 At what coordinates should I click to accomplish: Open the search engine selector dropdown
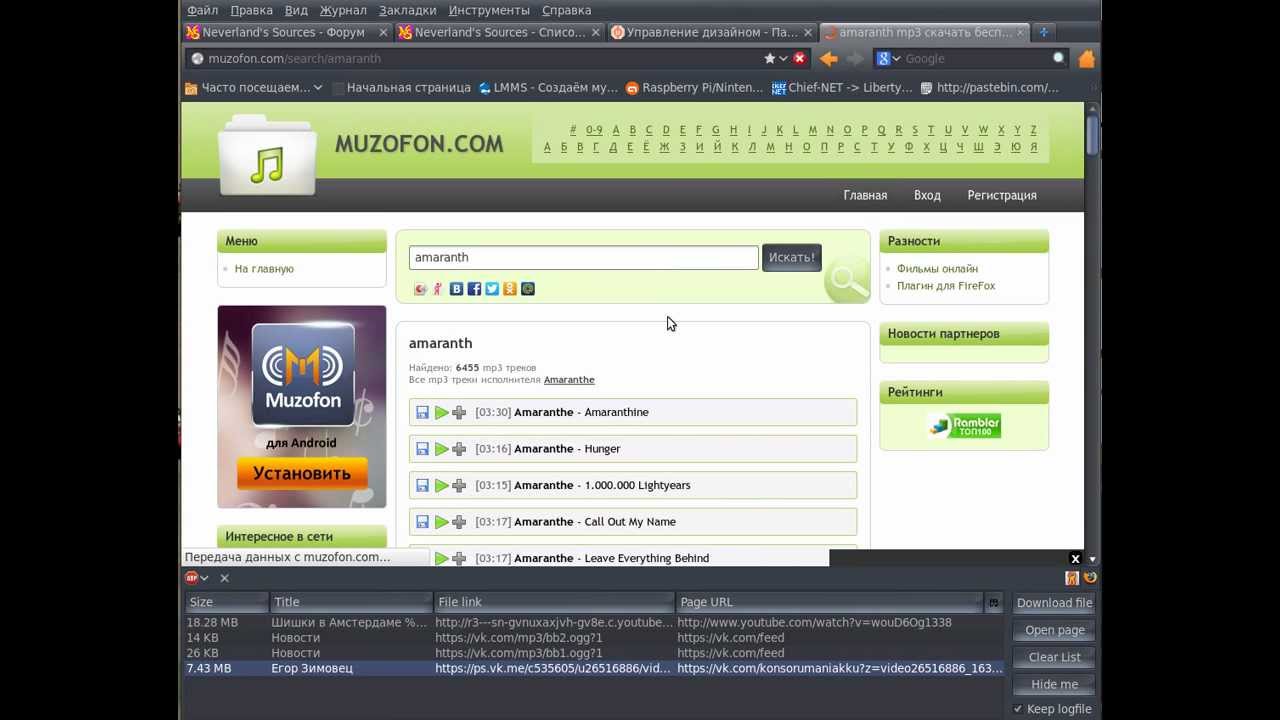point(887,59)
